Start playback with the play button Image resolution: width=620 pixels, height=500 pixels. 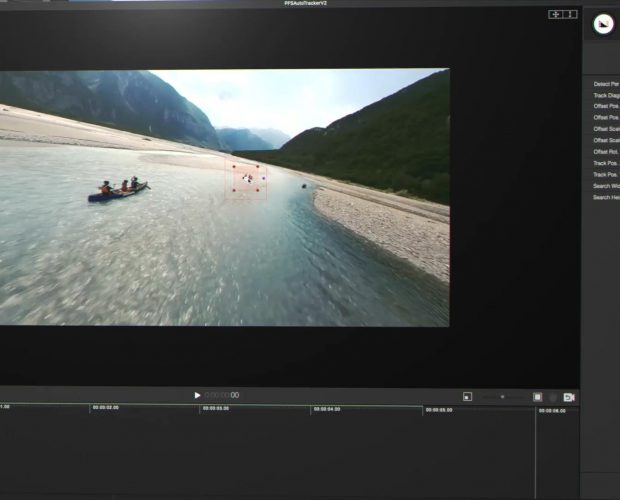tap(197, 395)
